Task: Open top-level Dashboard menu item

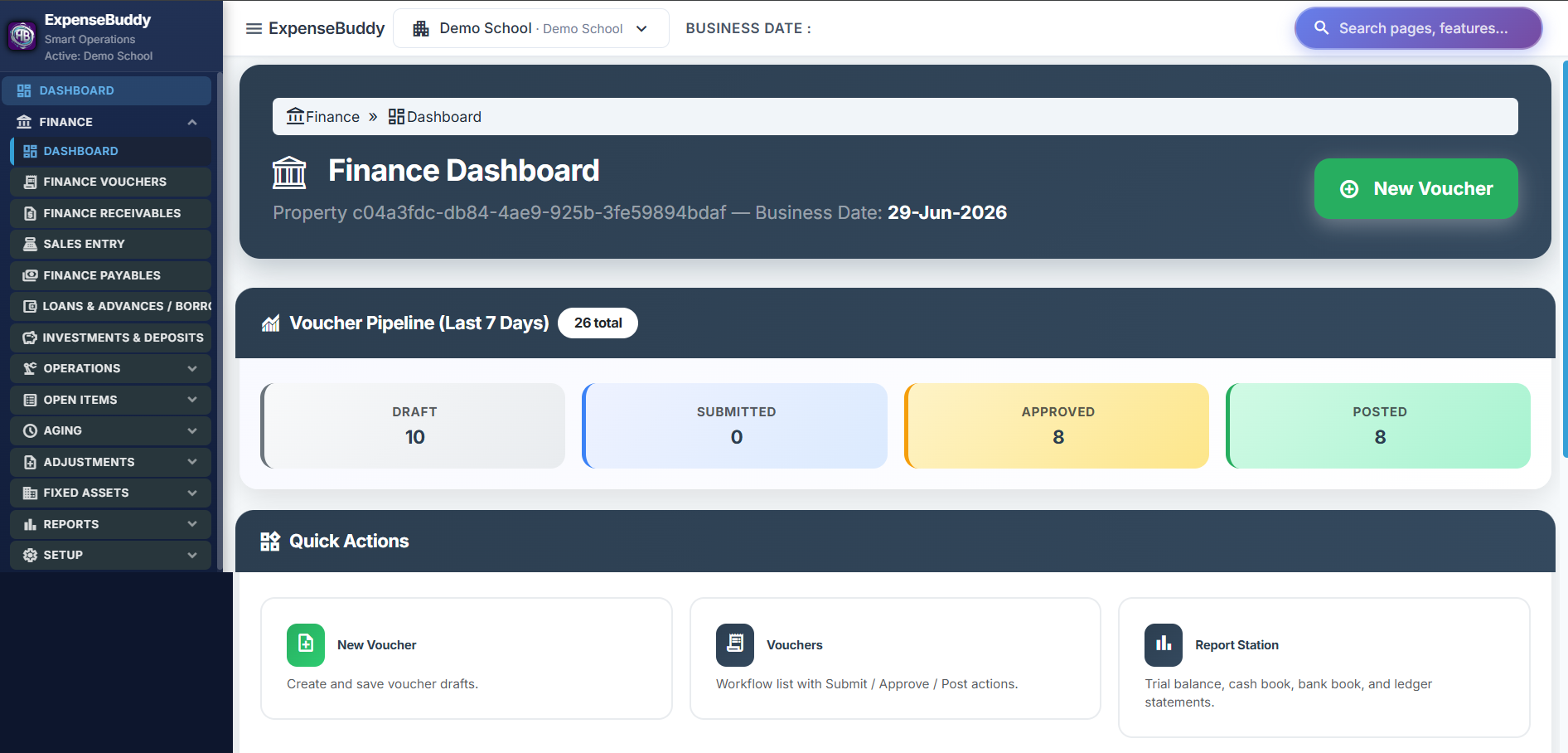Action: (107, 90)
